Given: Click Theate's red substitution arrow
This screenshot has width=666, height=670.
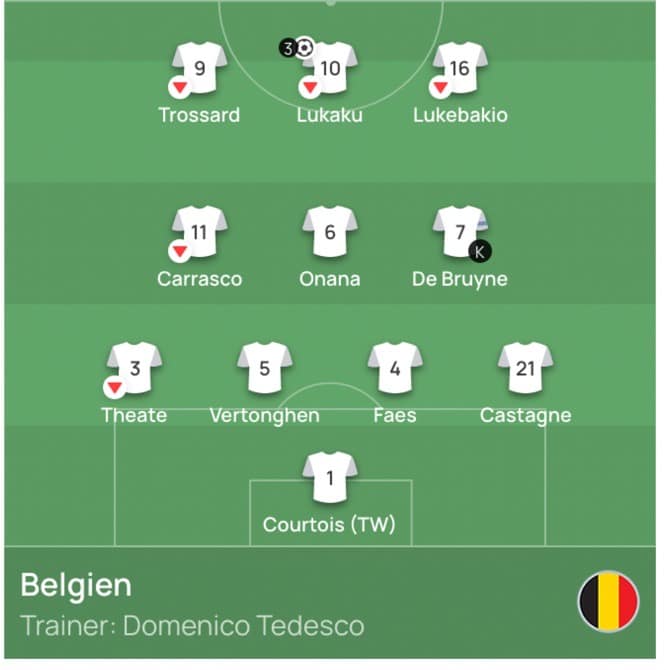Looking at the screenshot, I should [114, 387].
